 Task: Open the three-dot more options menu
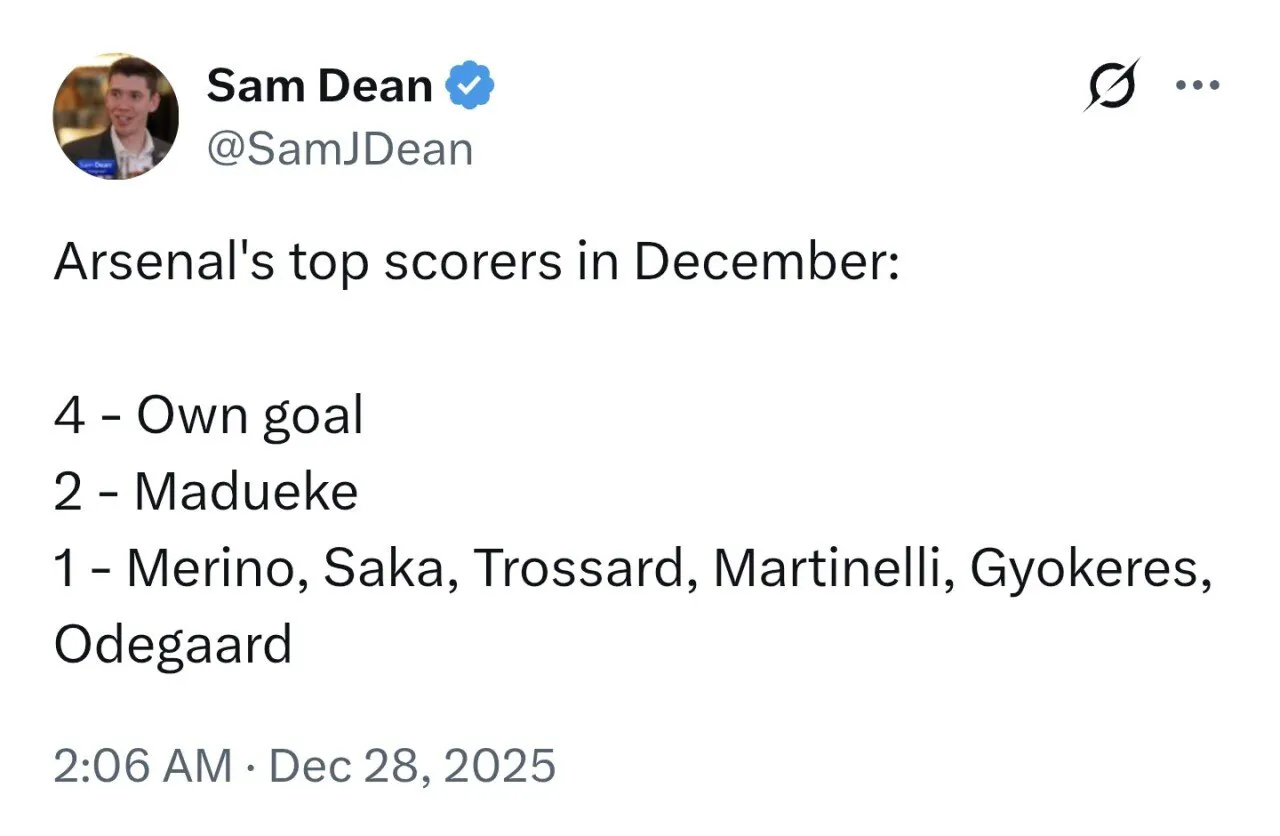click(x=1198, y=85)
